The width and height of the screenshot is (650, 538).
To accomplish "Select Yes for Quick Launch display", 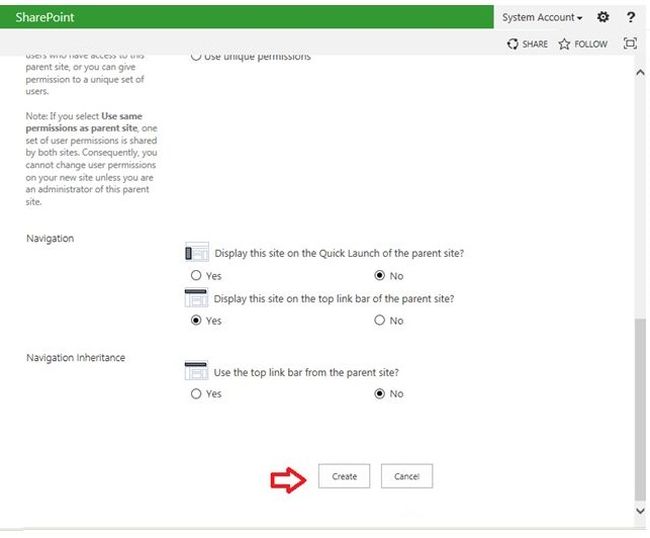I will click(x=196, y=276).
